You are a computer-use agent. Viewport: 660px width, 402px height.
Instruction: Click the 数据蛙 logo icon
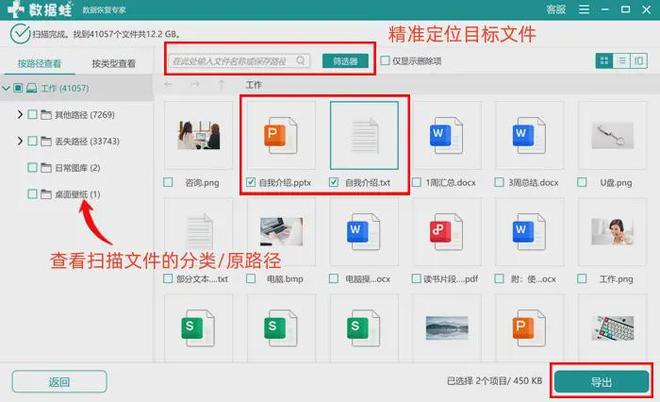coord(16,9)
